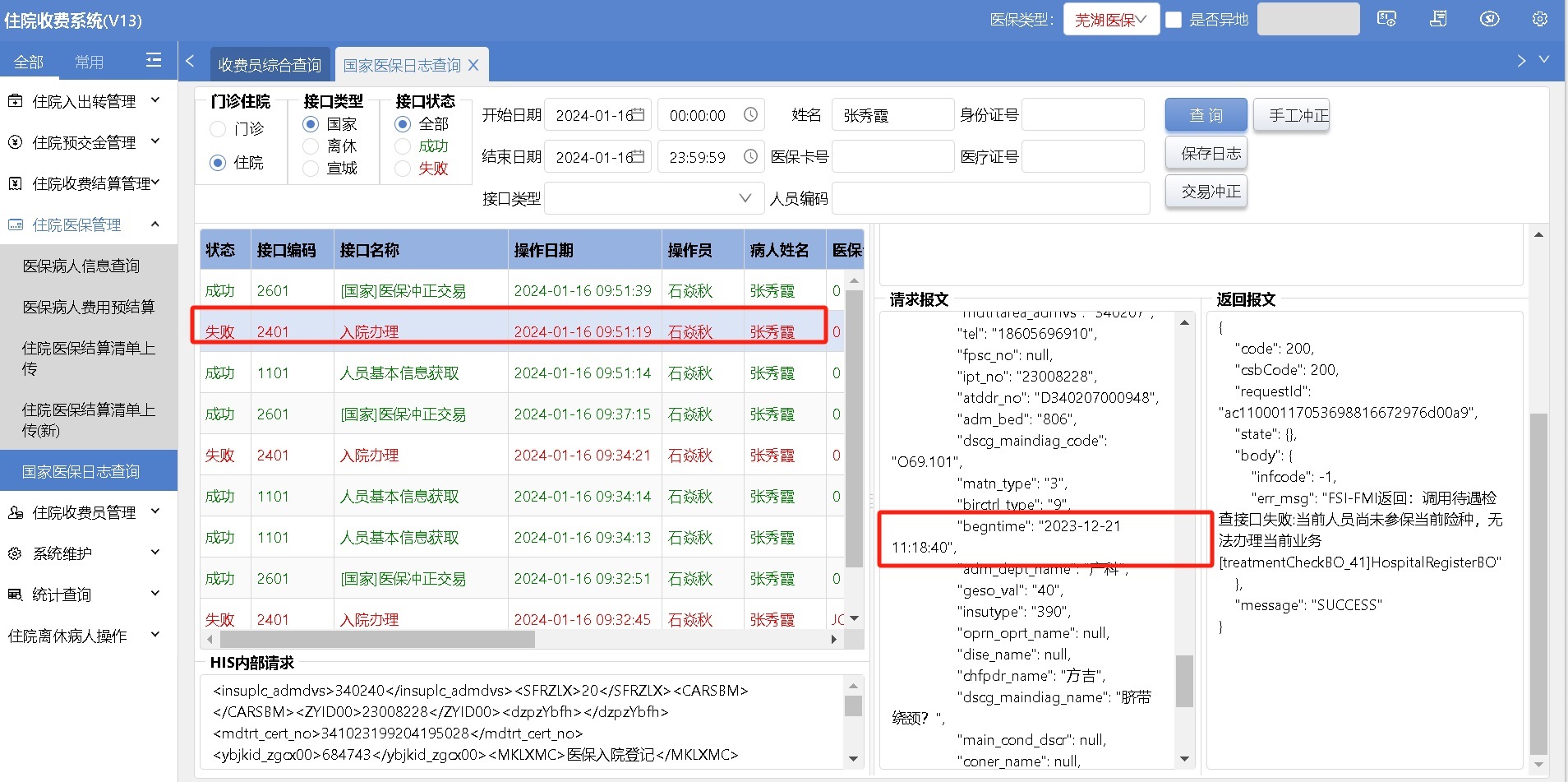Expand the 统计查询 chevron

(x=155, y=594)
